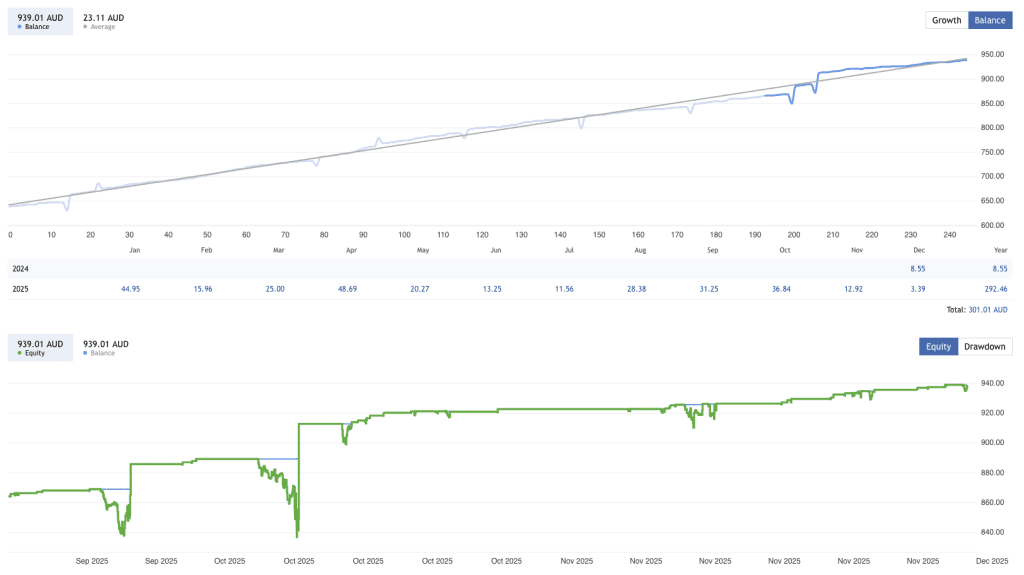Click the January 2025 value 44.95

(x=130, y=289)
